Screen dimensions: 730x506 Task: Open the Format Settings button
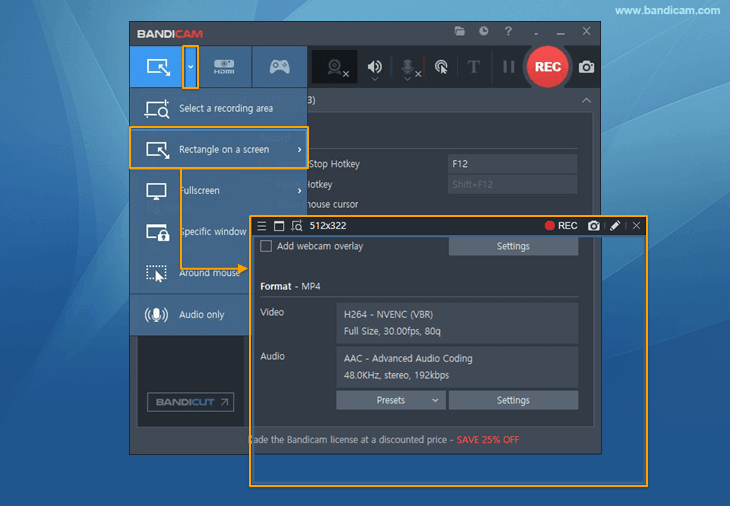click(x=513, y=400)
